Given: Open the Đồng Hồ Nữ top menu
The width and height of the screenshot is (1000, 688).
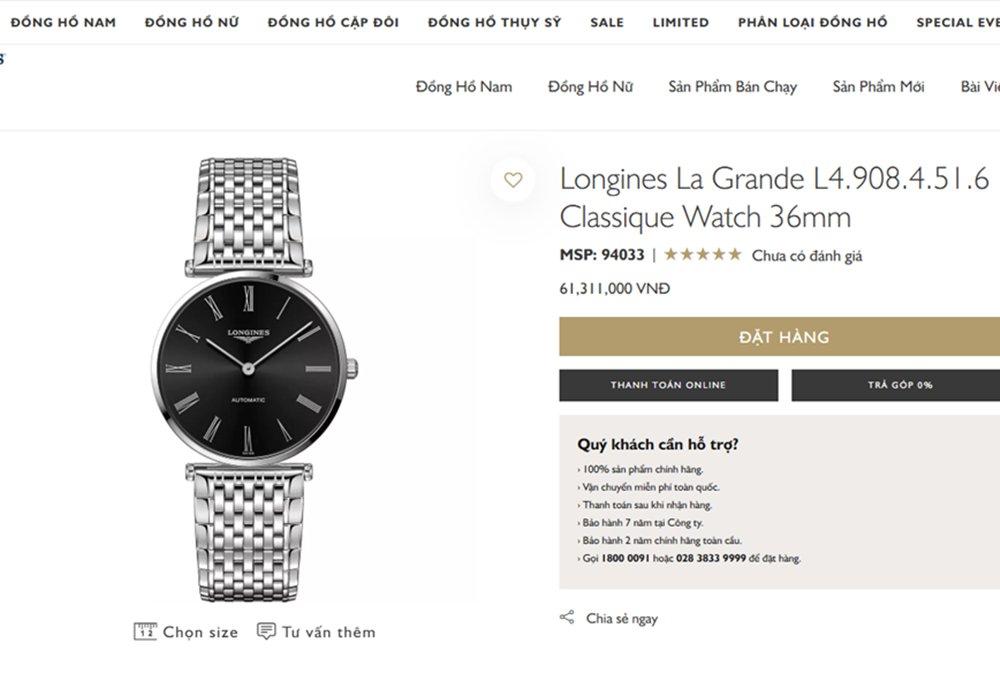Looking at the screenshot, I should tap(192, 22).
